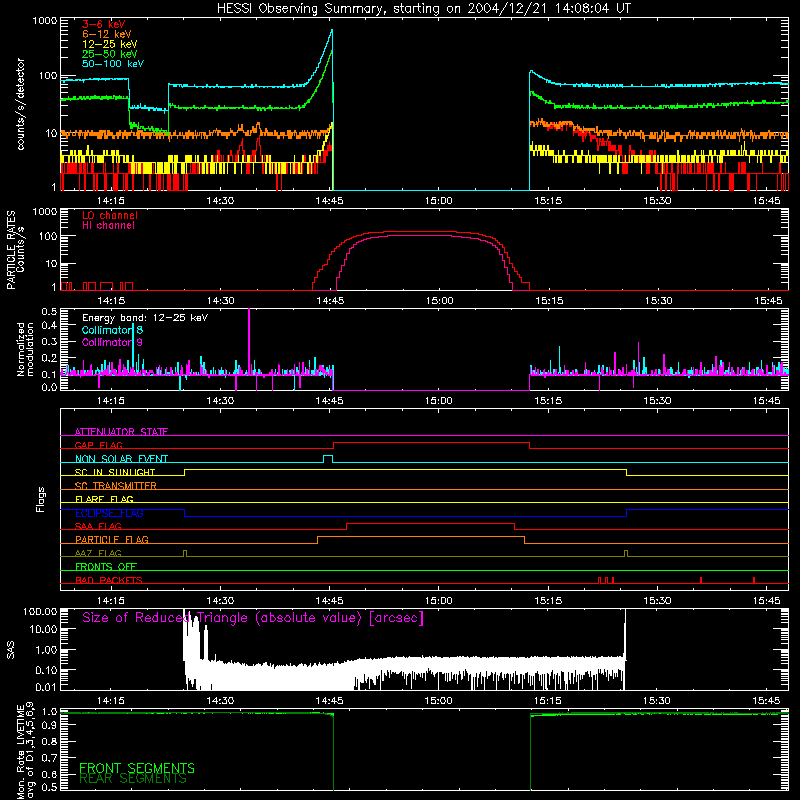Select the BAD PACKETS label
Screen dimensions: 800x800
coord(109,580)
